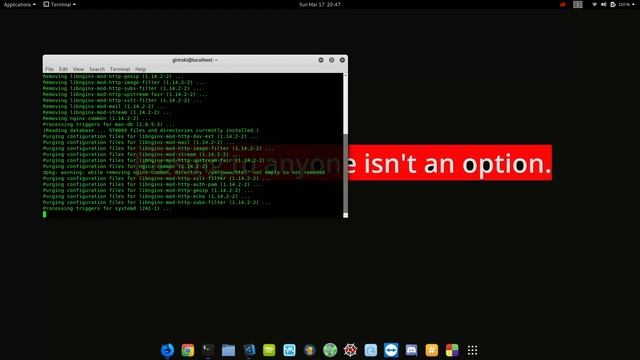Click 'Removing libnginx-mod-stream' output line
This screenshot has height=360, width=640.
click(107, 112)
